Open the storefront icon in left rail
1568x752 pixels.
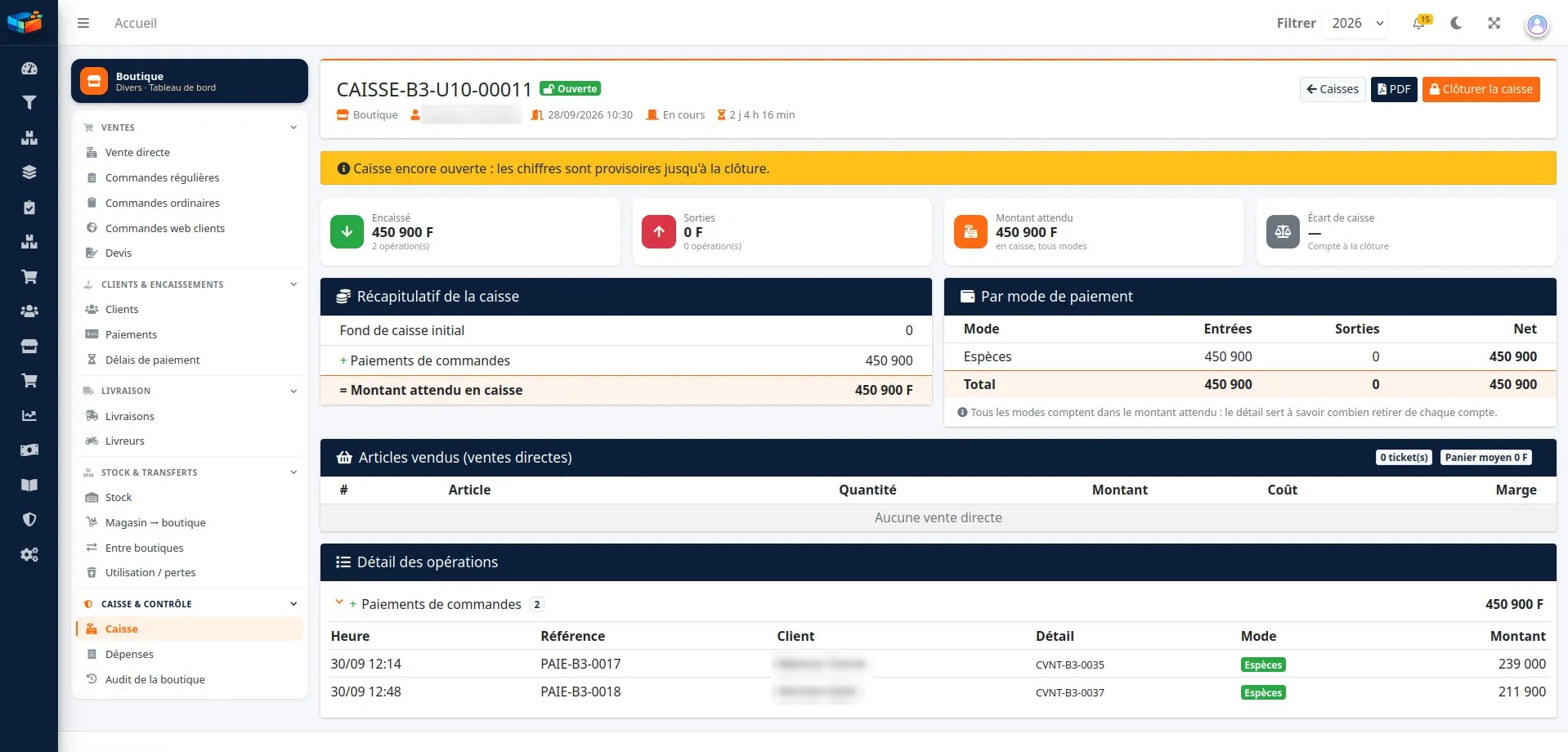(29, 347)
